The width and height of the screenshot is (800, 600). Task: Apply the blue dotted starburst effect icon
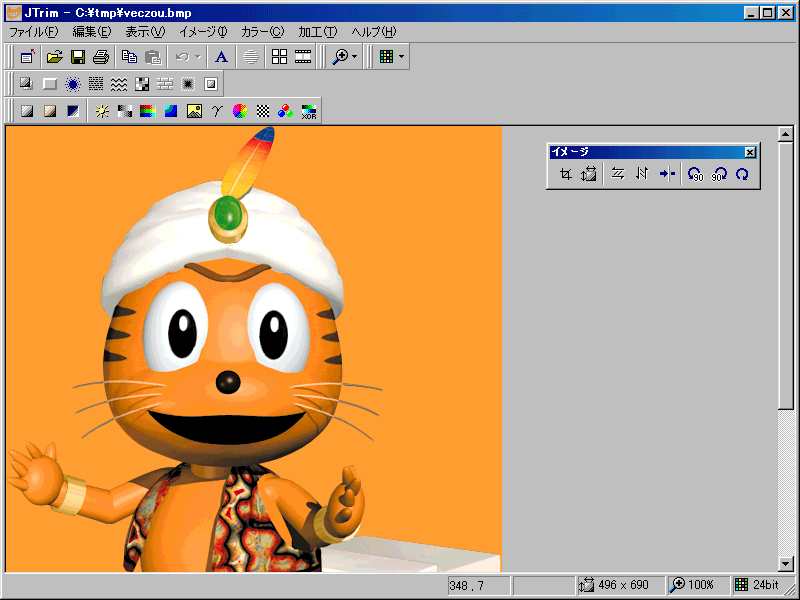coord(73,84)
